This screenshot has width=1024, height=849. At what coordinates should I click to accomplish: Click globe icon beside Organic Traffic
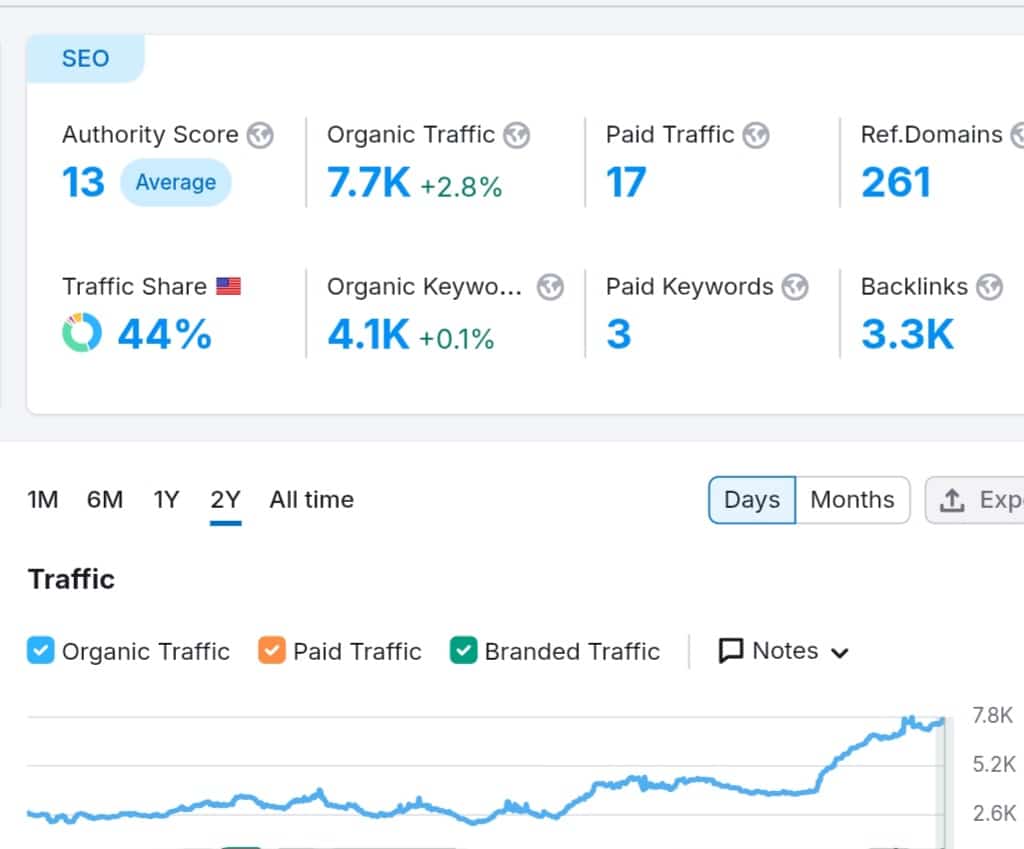tap(516, 135)
